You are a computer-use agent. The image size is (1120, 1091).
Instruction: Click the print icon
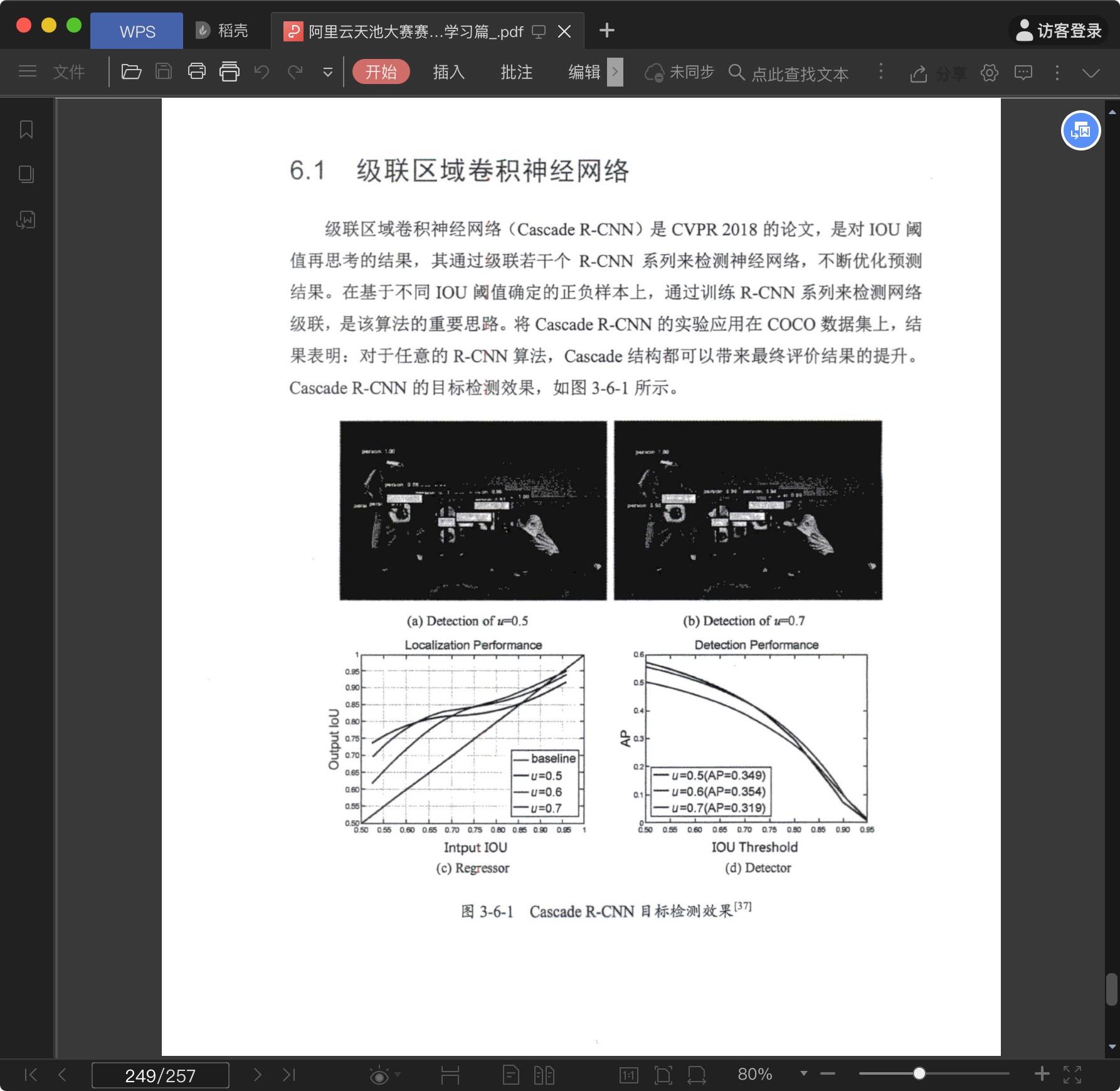coord(197,71)
